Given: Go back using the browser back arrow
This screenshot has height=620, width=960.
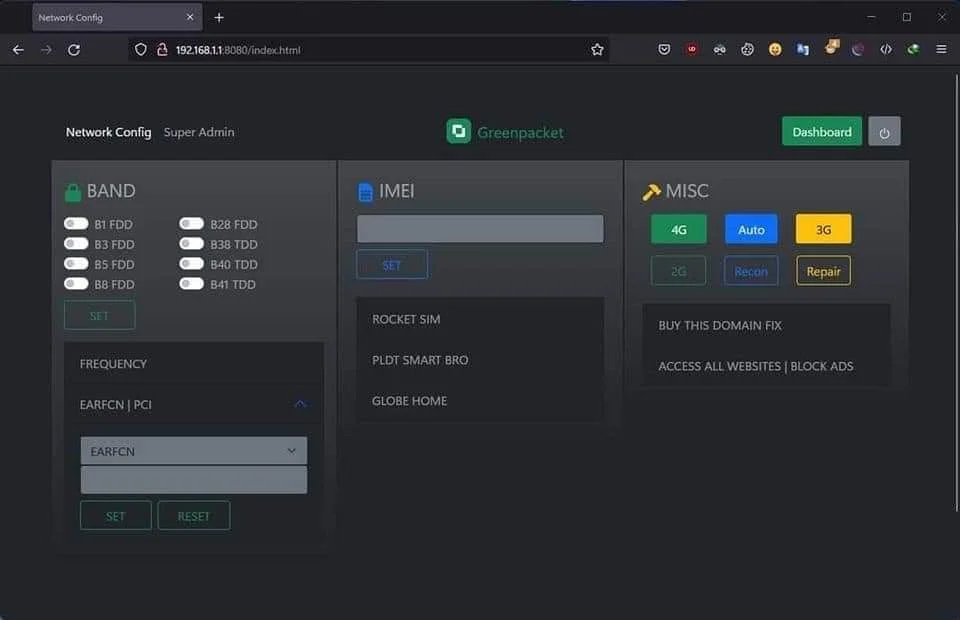Looking at the screenshot, I should (x=18, y=50).
